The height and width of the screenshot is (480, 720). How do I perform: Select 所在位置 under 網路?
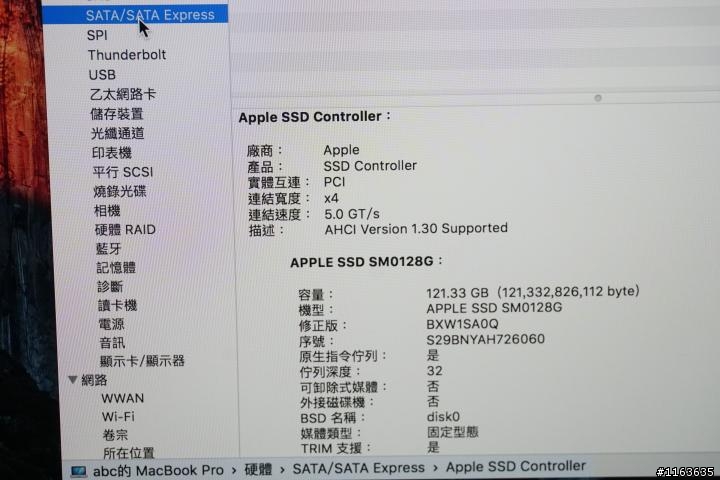click(x=129, y=453)
